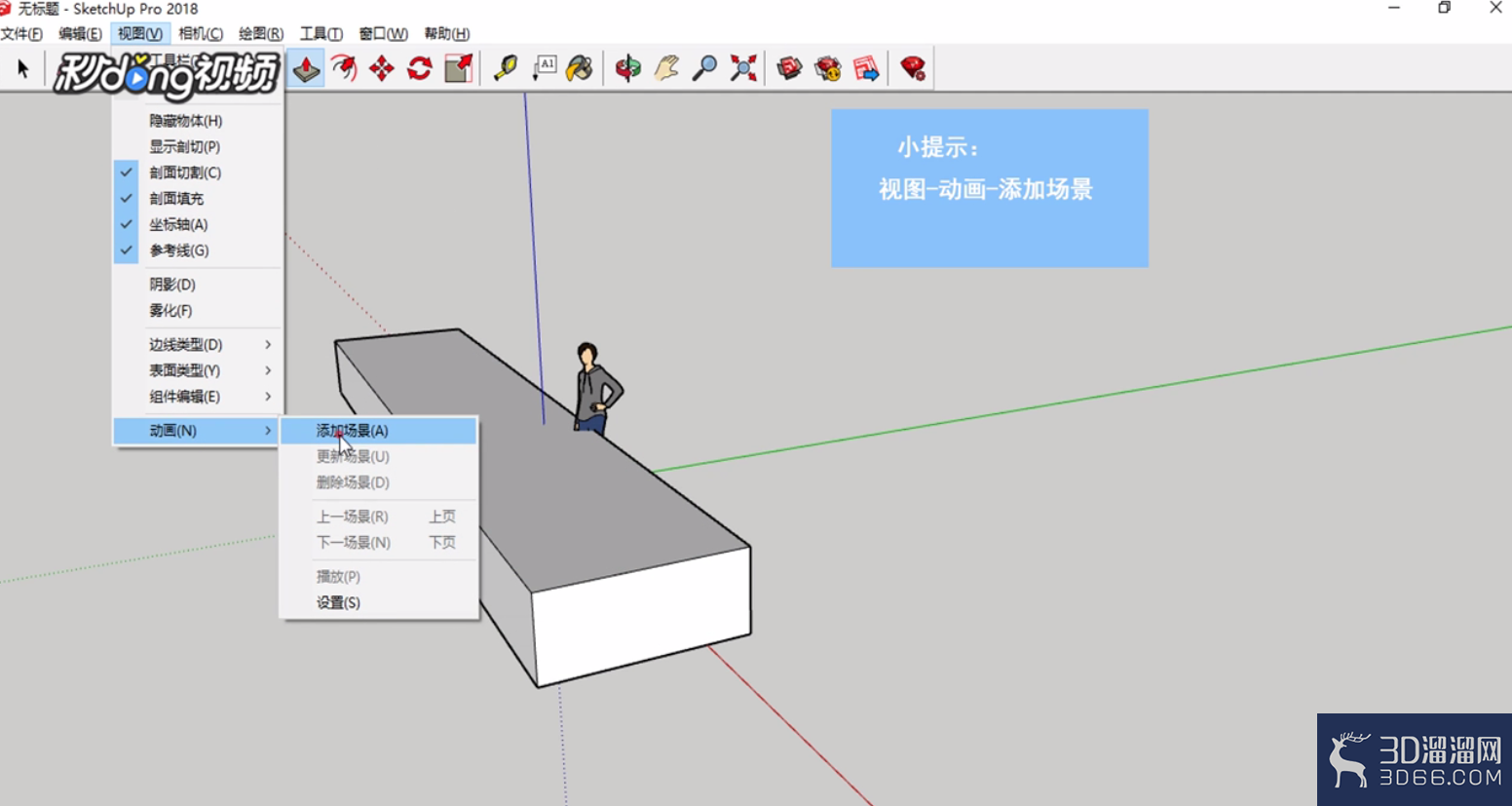Image resolution: width=1512 pixels, height=806 pixels.
Task: Open 文件(F) menu
Action: pyautogui.click(x=21, y=33)
